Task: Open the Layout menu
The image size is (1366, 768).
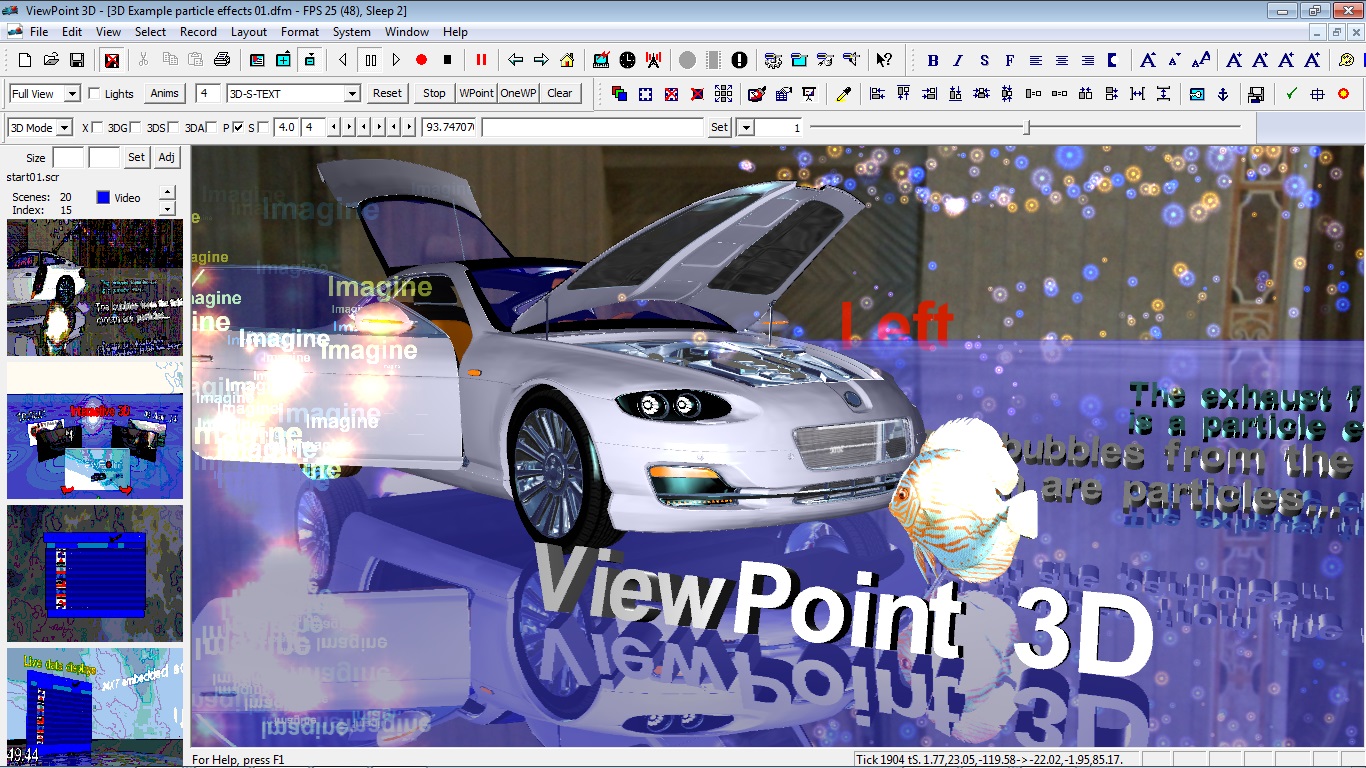Action: point(249,32)
